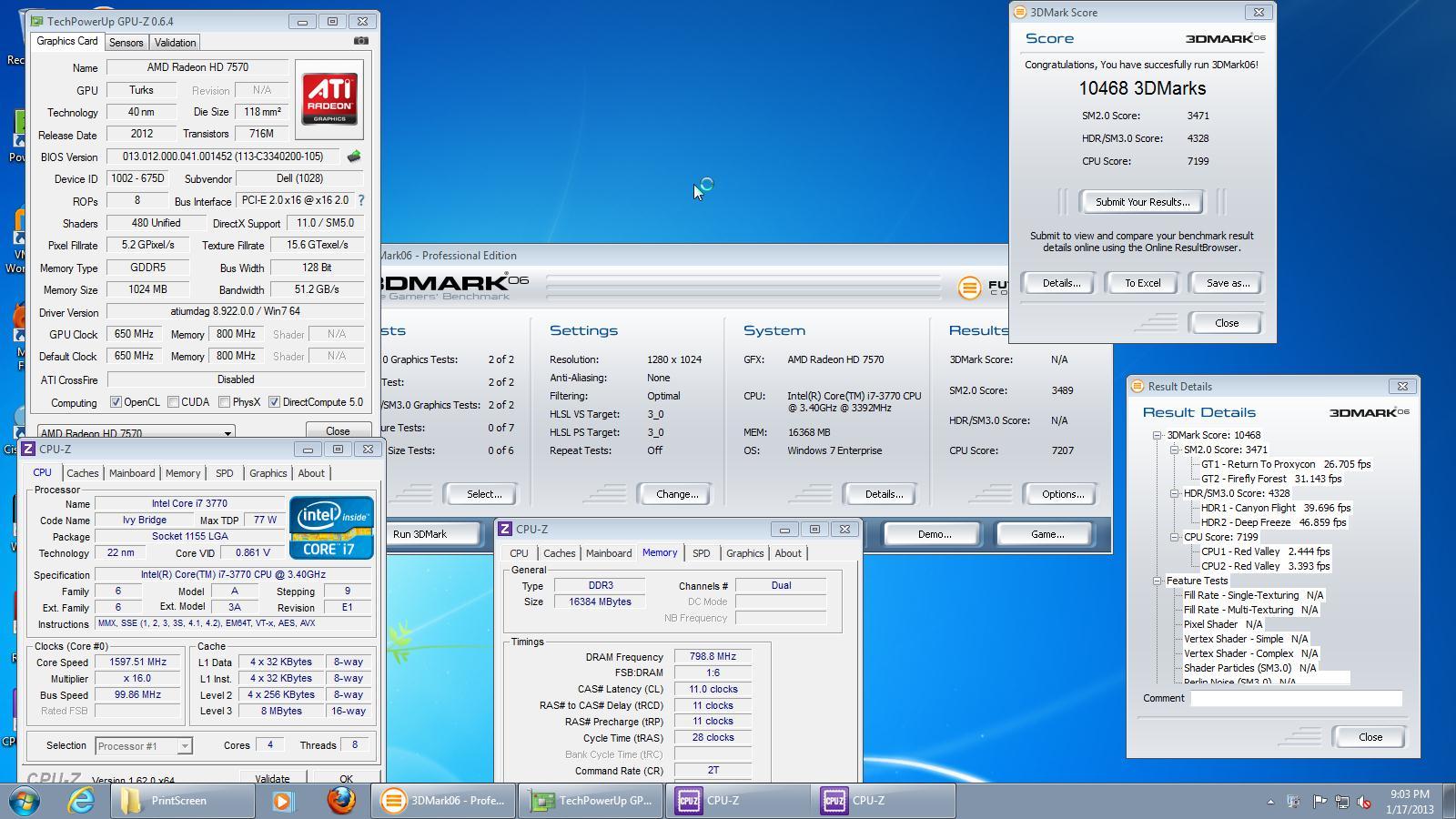Collapse the CPU Score: 7199 node
The height and width of the screenshot is (819, 1456).
coord(1175,537)
